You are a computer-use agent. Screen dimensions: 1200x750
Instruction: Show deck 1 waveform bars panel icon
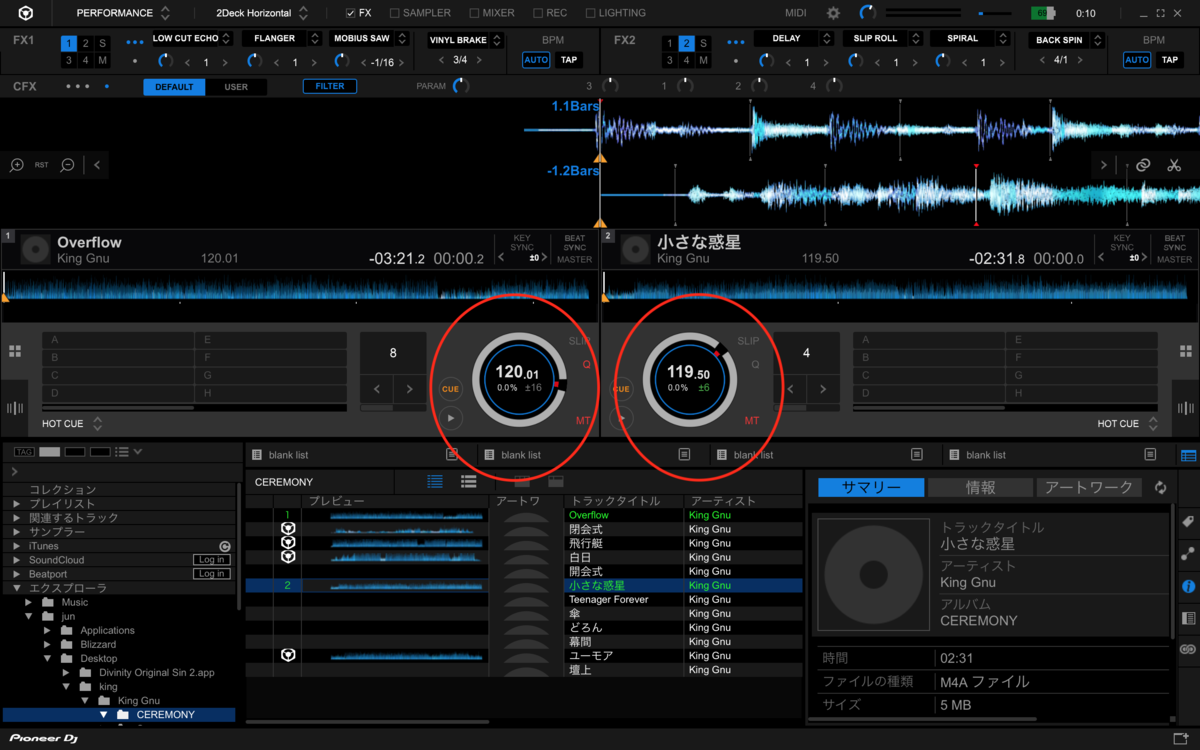click(x=15, y=408)
